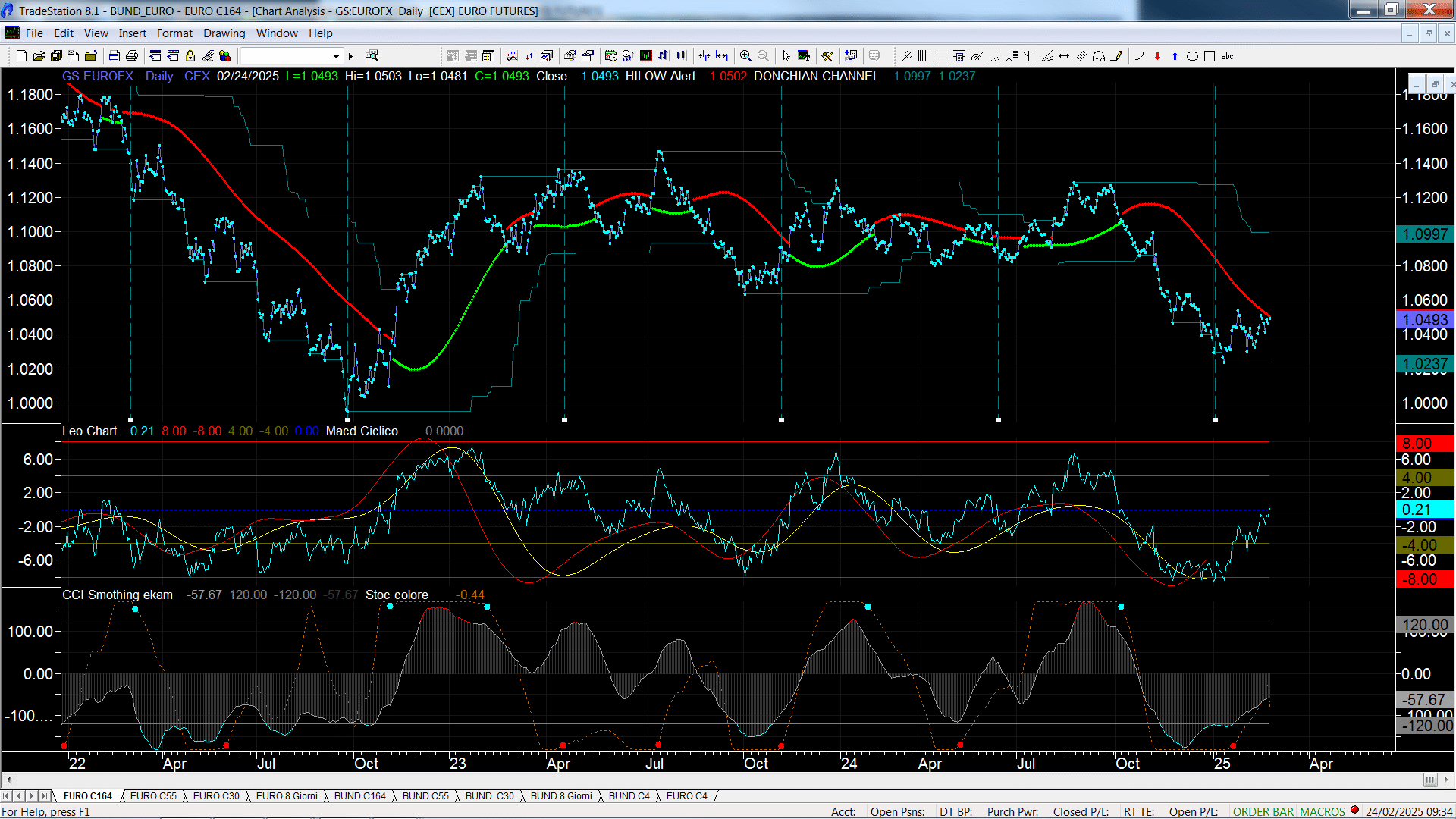This screenshot has height=819, width=1456.
Task: Open the Drawing menu
Action: (x=224, y=33)
